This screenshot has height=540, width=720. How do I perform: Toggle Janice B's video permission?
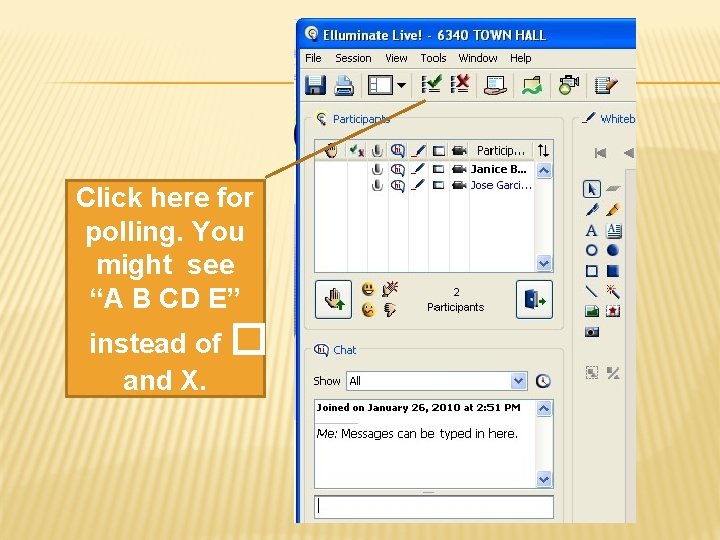point(459,169)
